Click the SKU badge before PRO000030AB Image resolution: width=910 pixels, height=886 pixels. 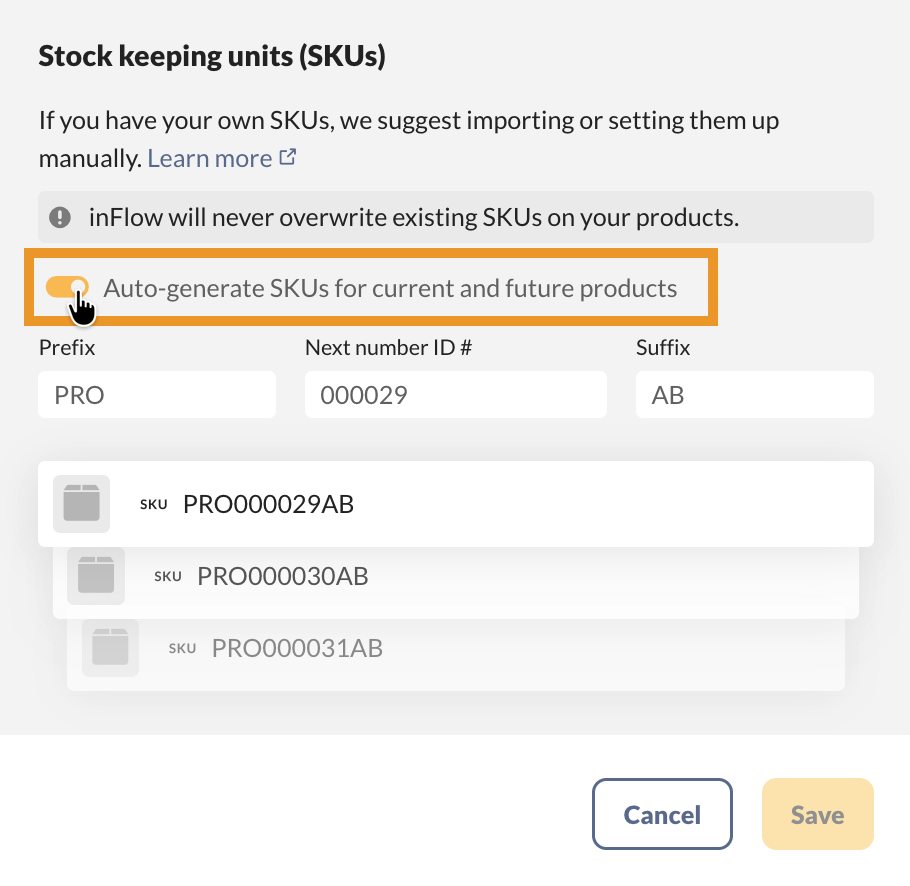point(168,576)
